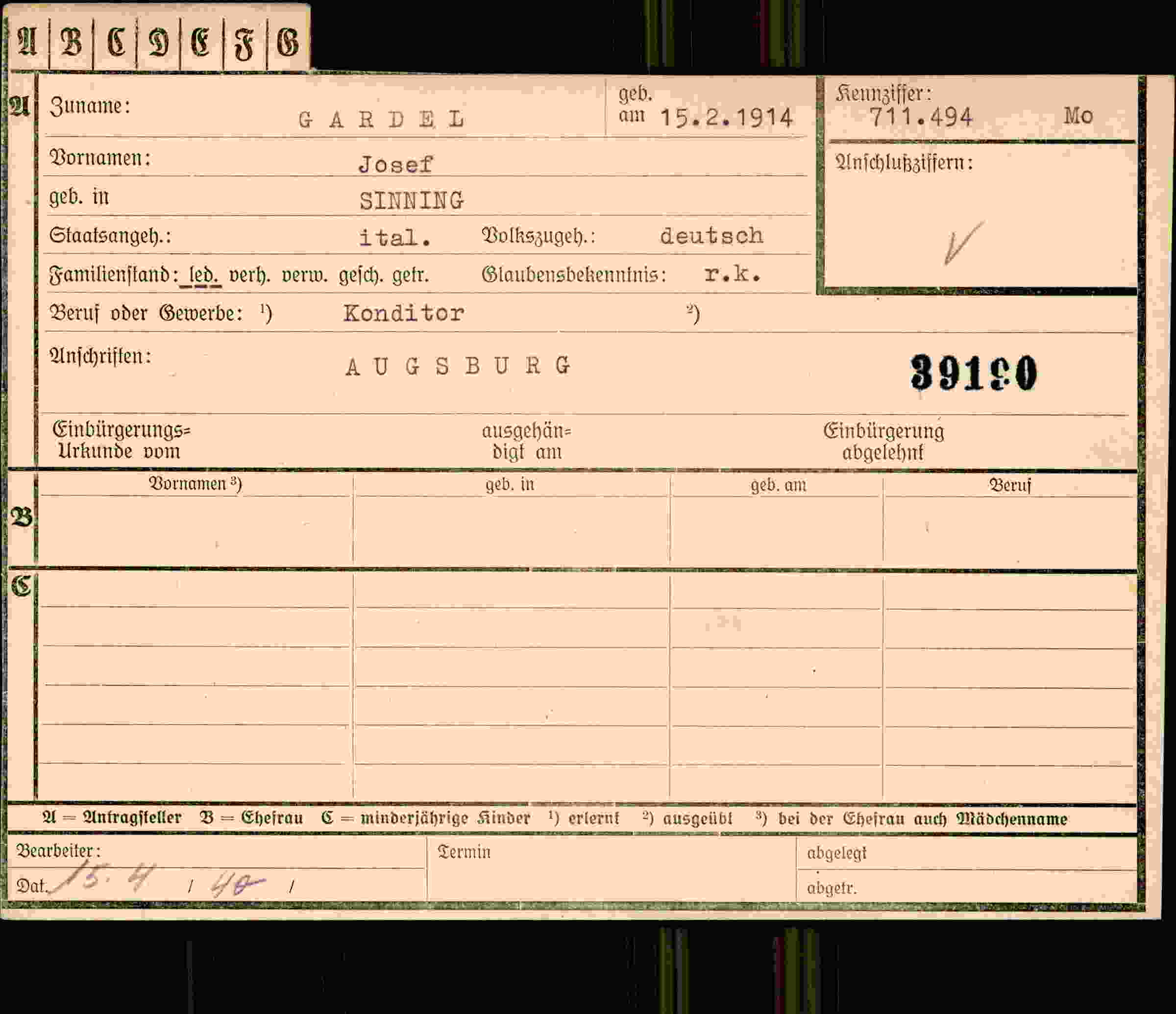Screen dimensions: 1176x1014
Task: Click the 'Volkszugeh.:' label
Action: [x=539, y=235]
